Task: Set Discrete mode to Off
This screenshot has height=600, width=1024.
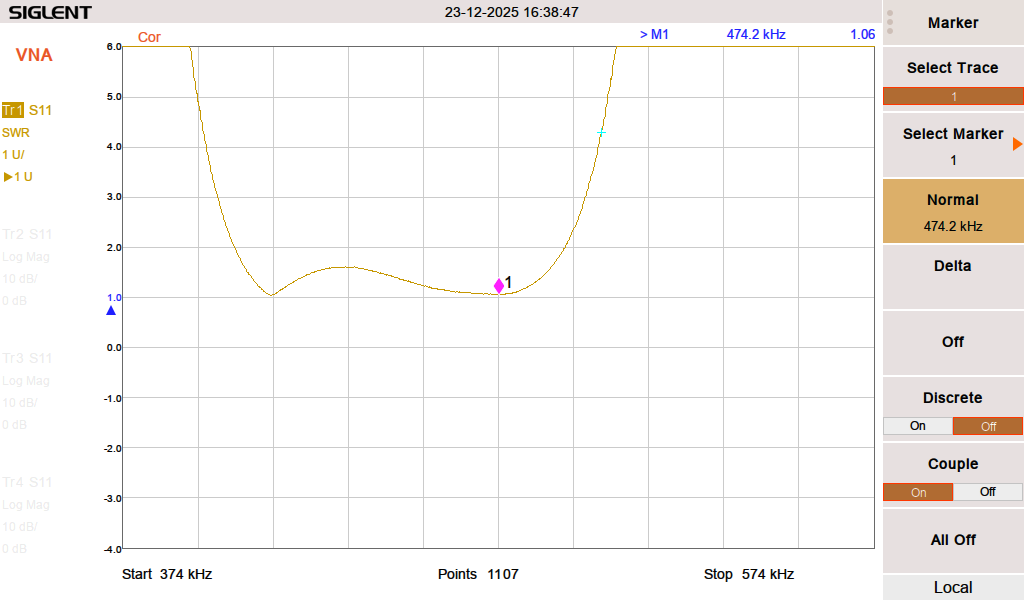Action: click(x=987, y=426)
